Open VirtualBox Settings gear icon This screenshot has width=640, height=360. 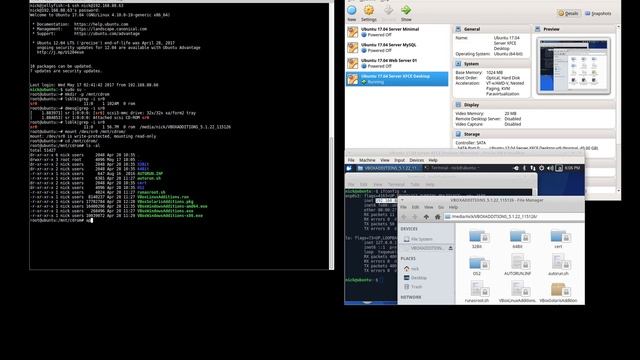(x=369, y=10)
